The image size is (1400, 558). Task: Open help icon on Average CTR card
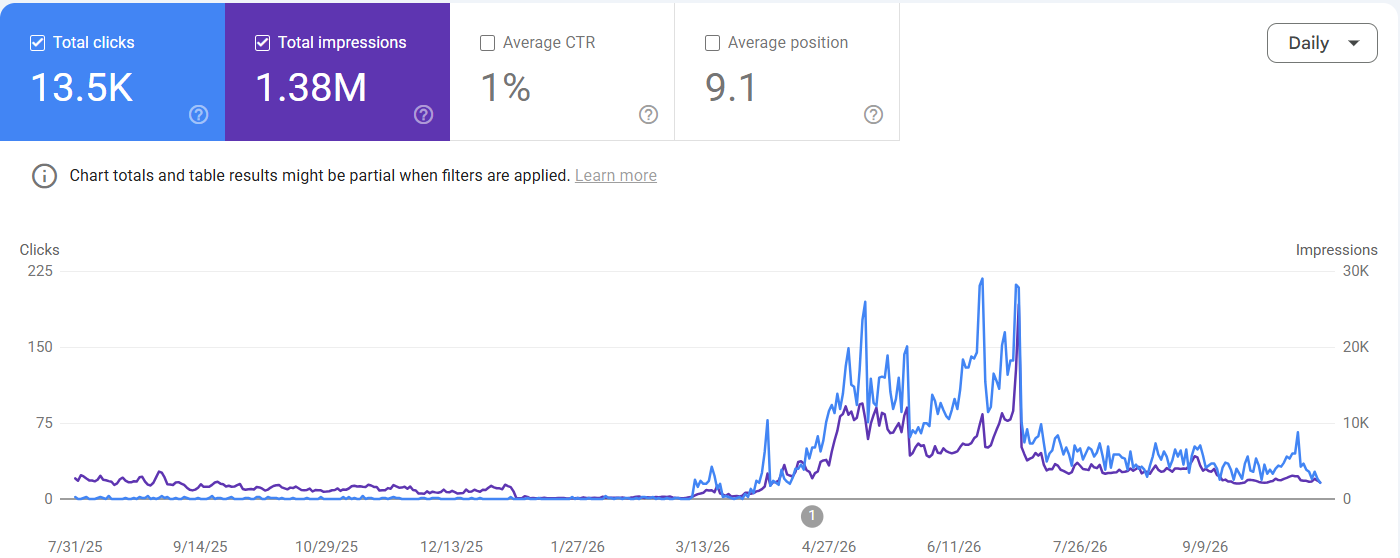[x=648, y=114]
